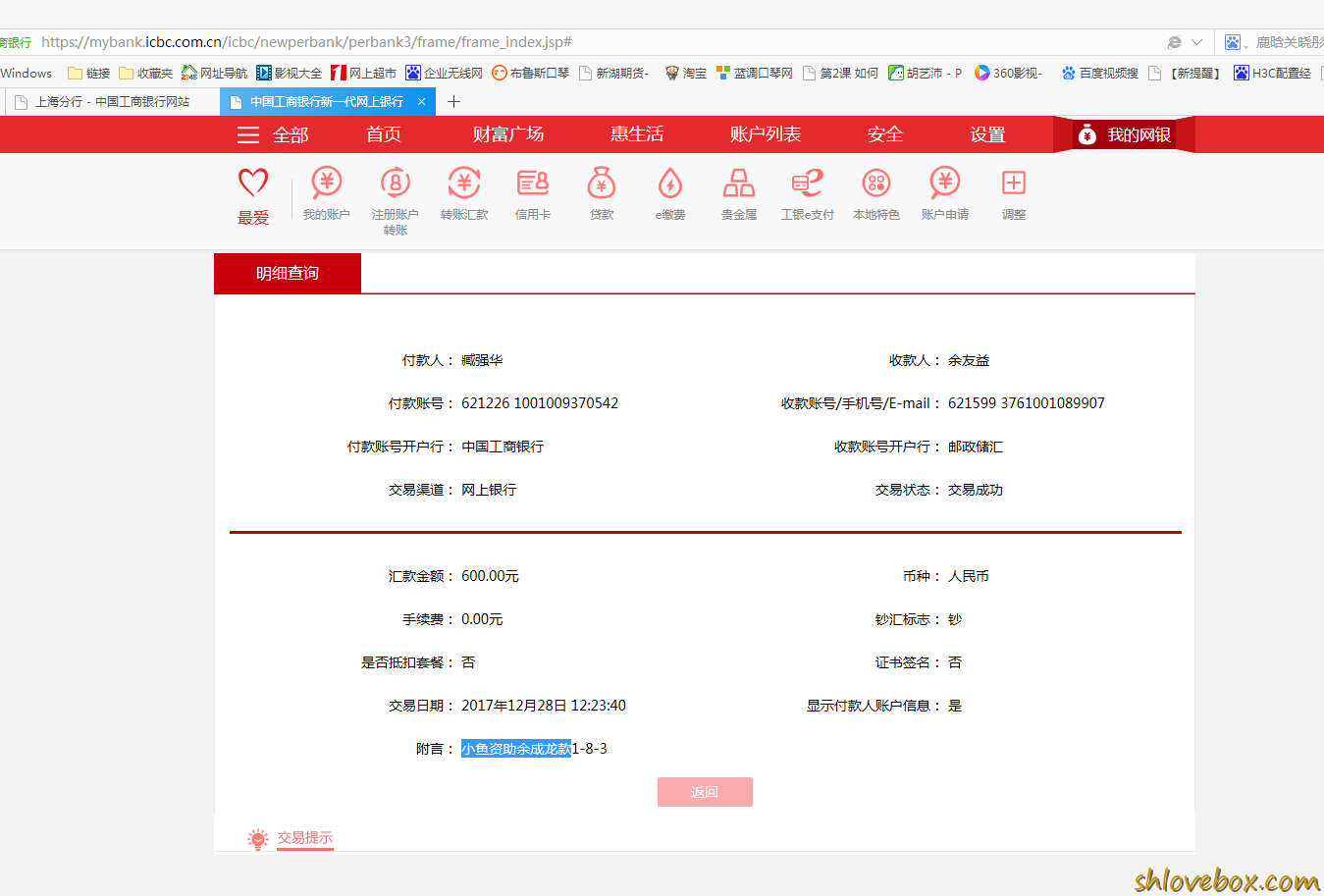Open 设置 menu item
Viewport: 1324px width, 896px height.
(x=987, y=134)
